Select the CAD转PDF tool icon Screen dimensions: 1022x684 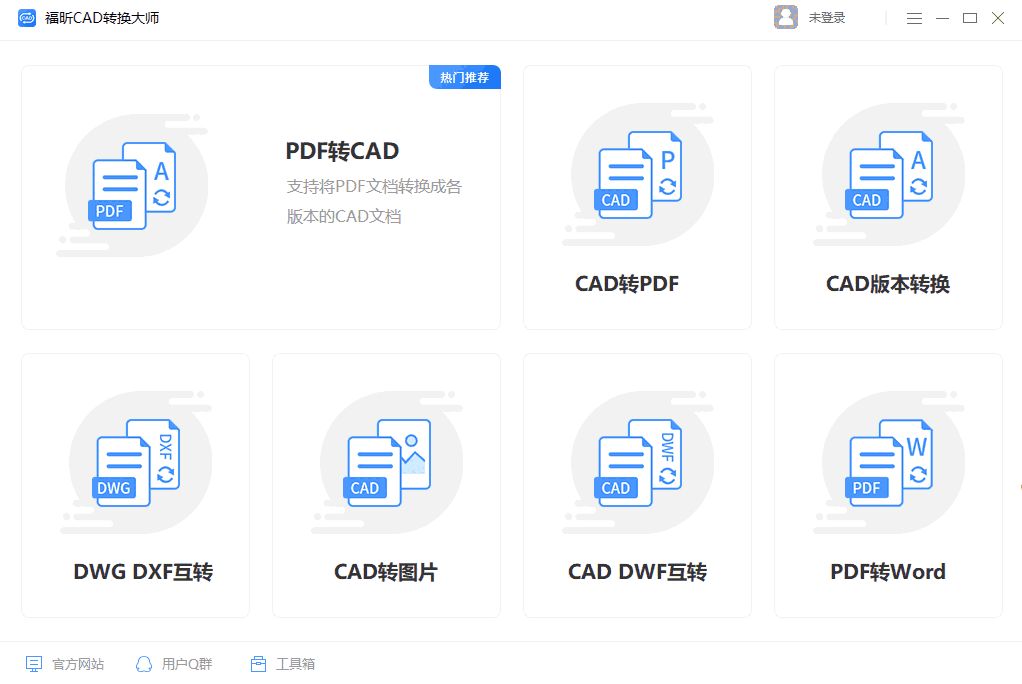click(637, 175)
